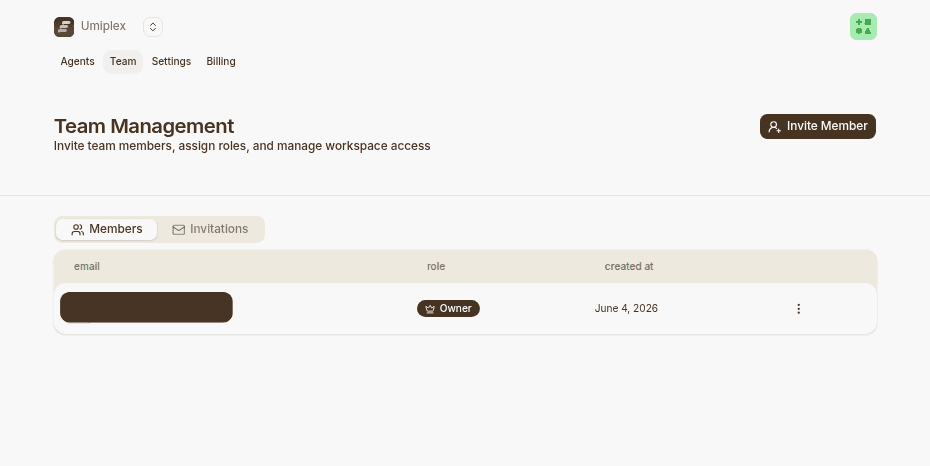The width and height of the screenshot is (930, 466).
Task: Click the Umiplex logo icon
Action: click(x=64, y=27)
